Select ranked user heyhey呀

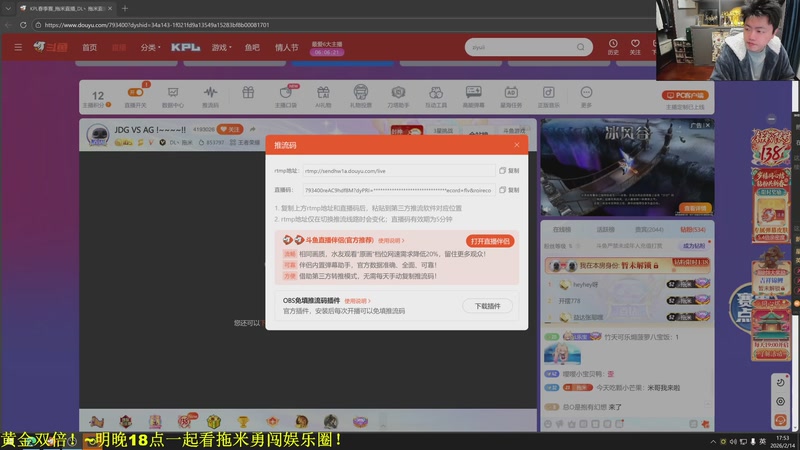[x=586, y=285]
